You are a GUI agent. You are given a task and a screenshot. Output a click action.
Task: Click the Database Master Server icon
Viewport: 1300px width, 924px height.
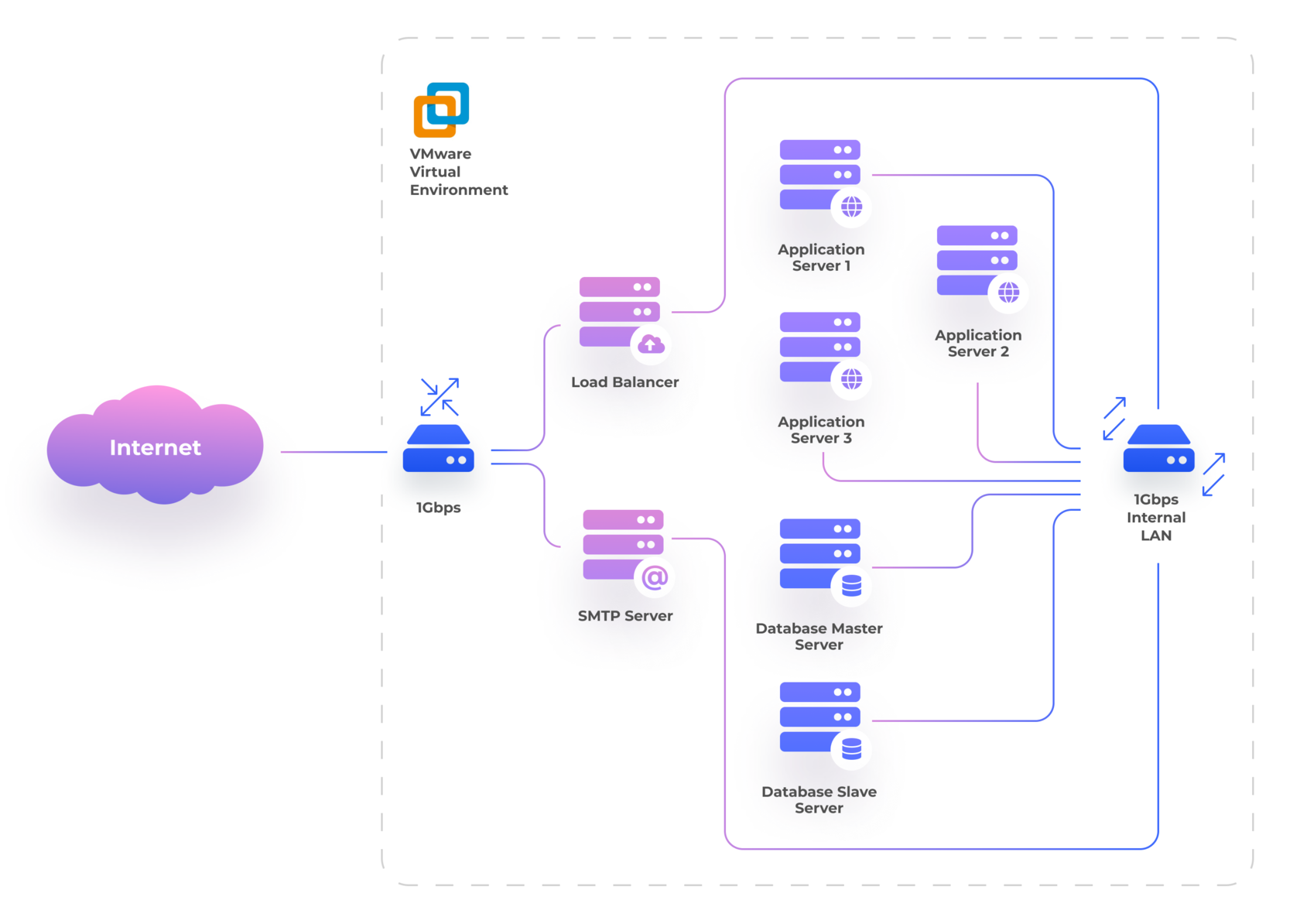coord(825,562)
